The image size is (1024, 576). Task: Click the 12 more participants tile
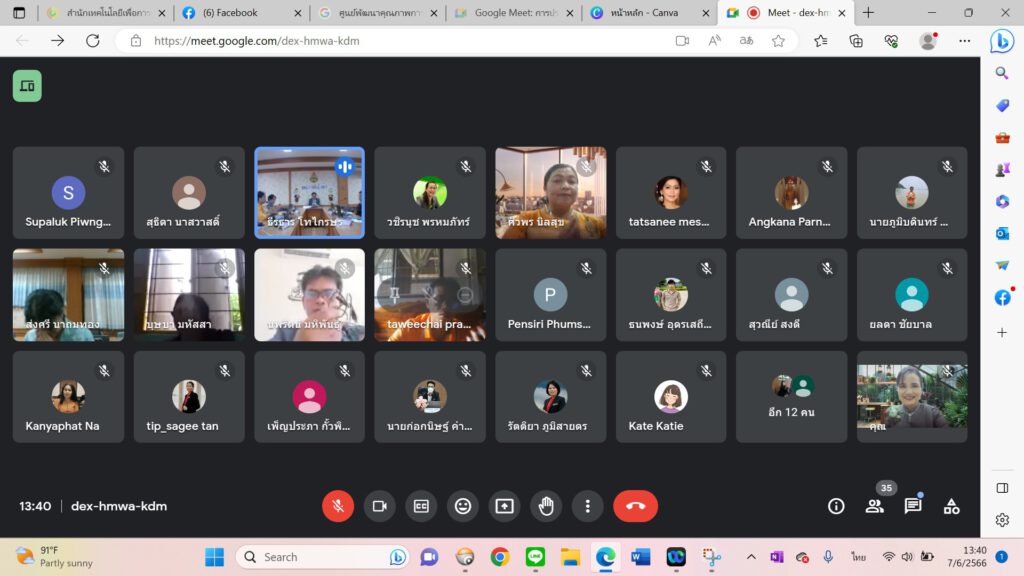pos(791,397)
